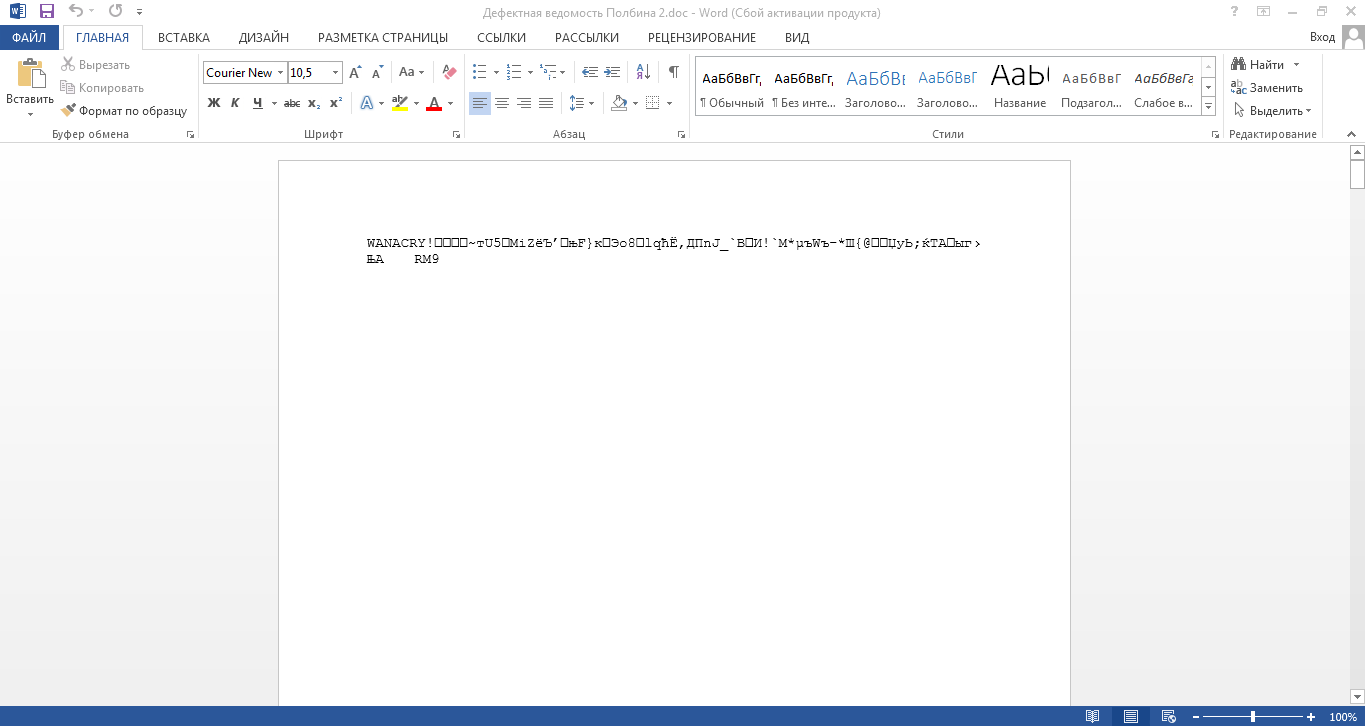
Task: Click the Вставить paste icon
Action: (x=30, y=75)
